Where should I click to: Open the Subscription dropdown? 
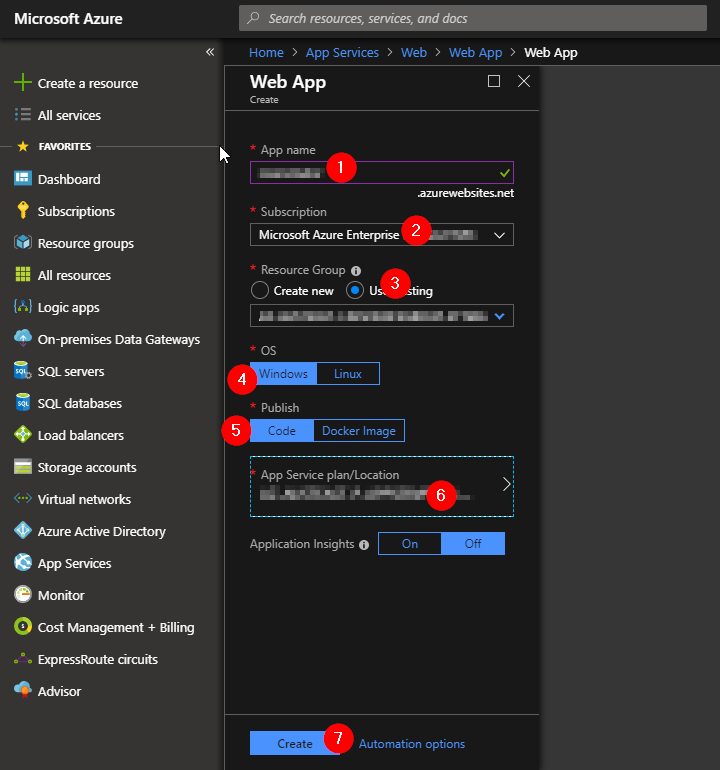382,235
